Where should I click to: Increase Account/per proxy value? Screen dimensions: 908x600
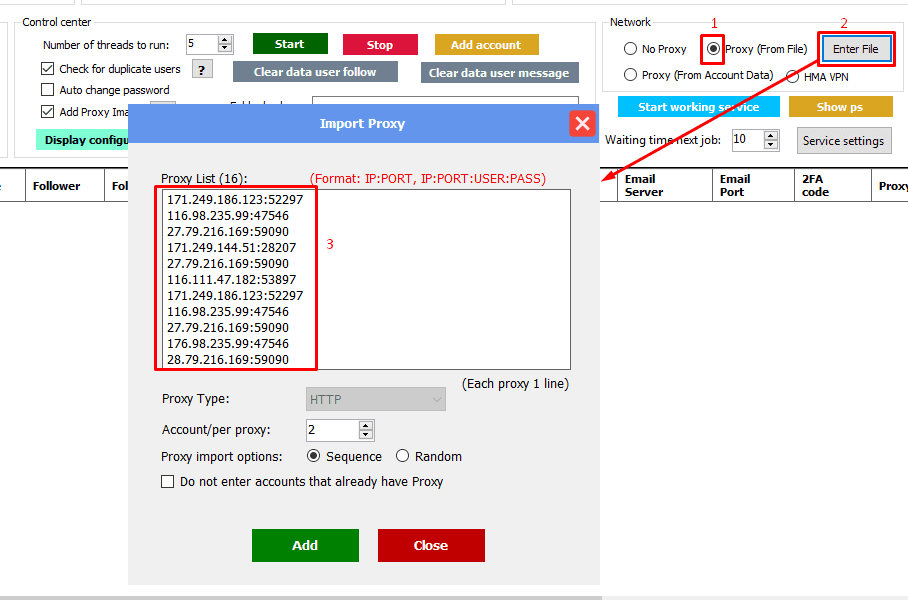point(366,425)
